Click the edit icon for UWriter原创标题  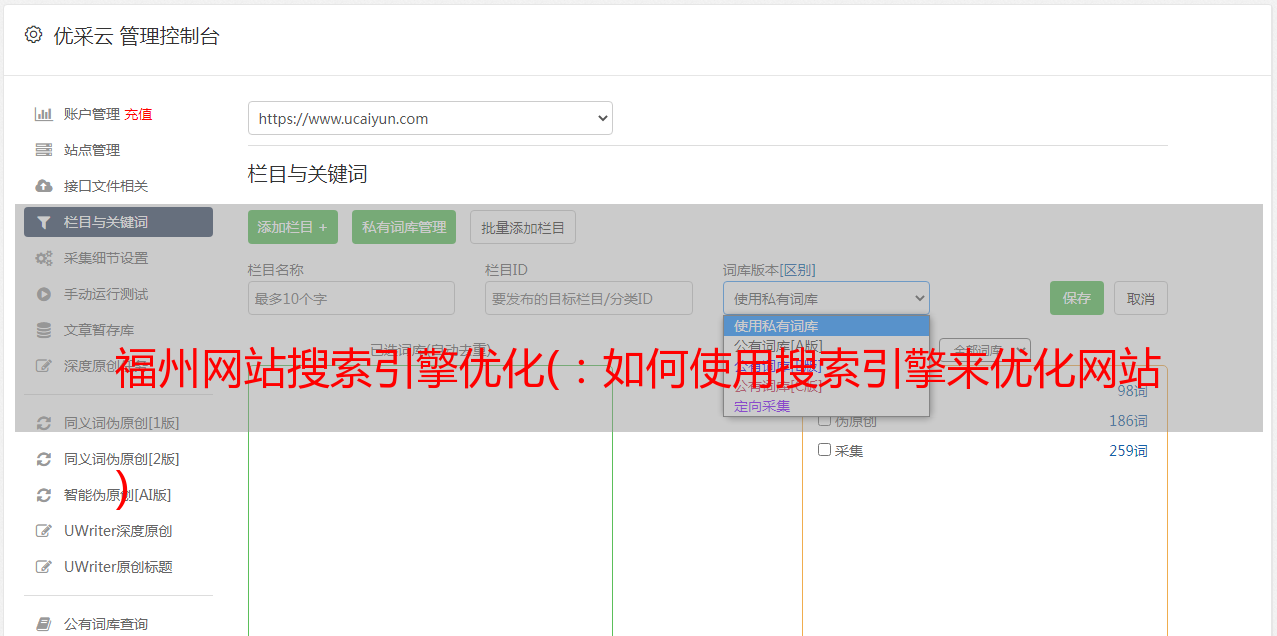44,567
